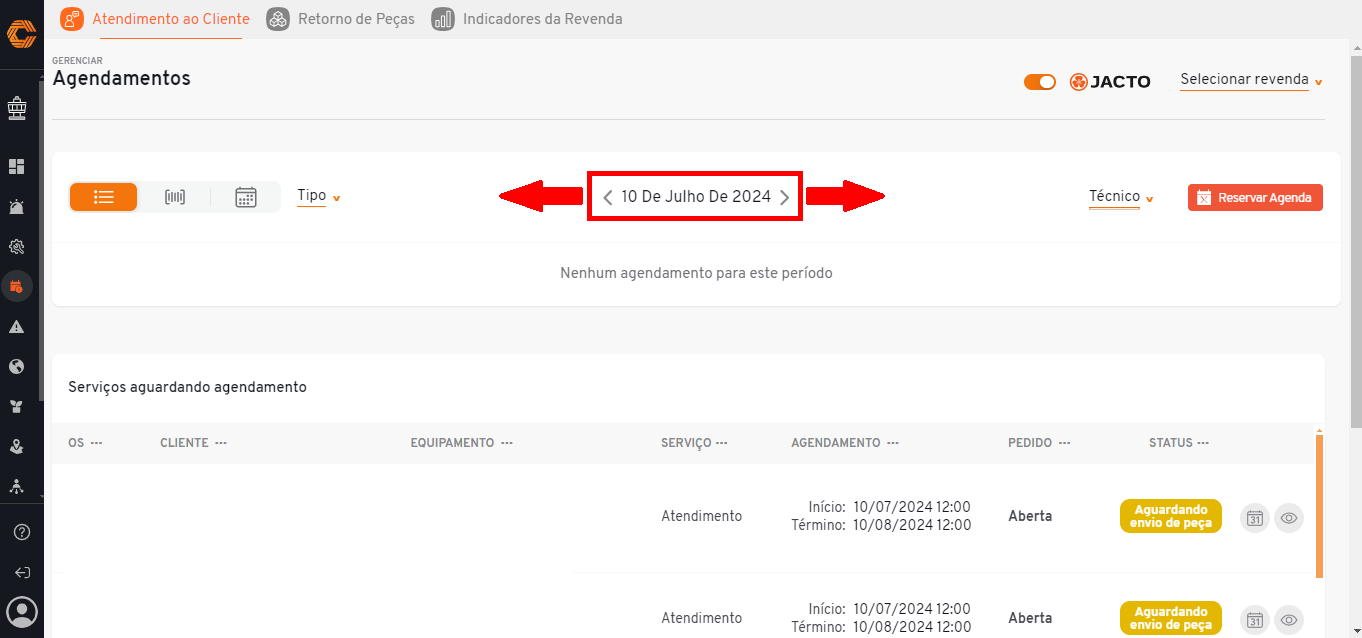Viewport: 1362px width, 638px height.
Task: Click Nenhum agendamento para este período text
Action: point(696,273)
